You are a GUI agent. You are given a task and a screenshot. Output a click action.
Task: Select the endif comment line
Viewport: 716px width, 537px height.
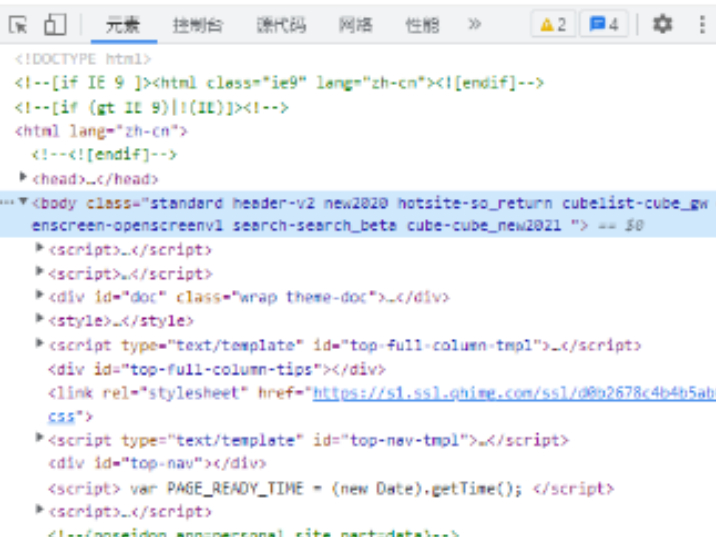pos(104,155)
